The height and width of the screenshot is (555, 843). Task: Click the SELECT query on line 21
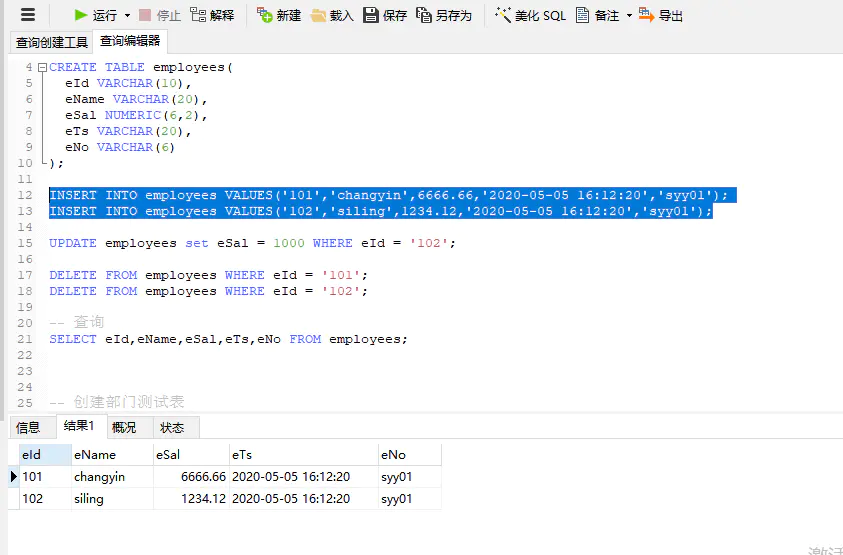(228, 339)
